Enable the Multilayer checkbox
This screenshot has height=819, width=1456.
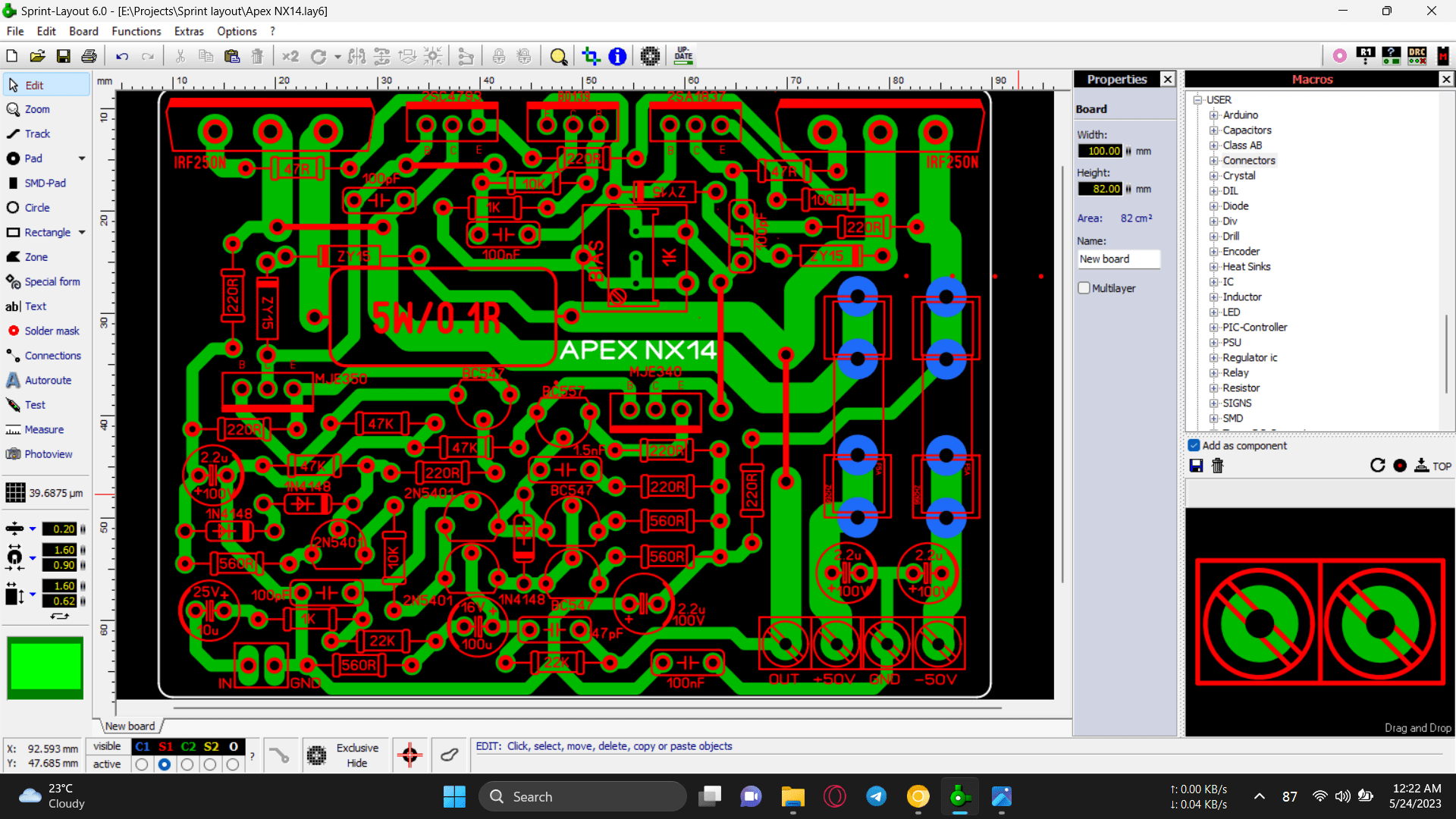point(1084,288)
